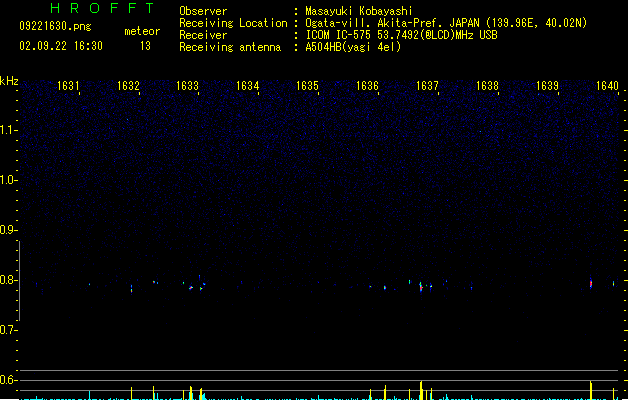Select the ICOM IC-575 53.7492 MHz USB text
The image size is (629, 400).
401,35
